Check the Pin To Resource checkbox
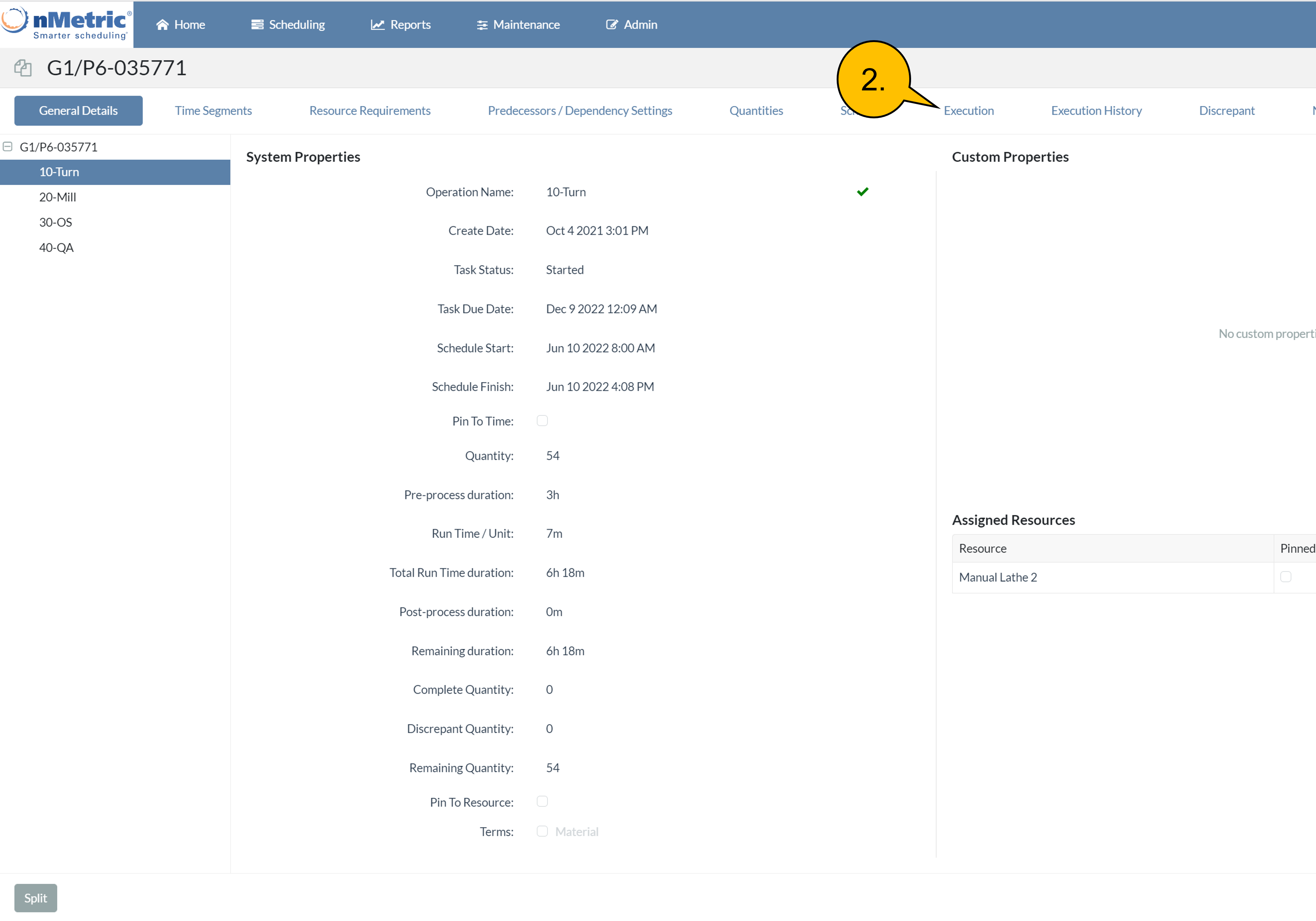 [x=542, y=801]
